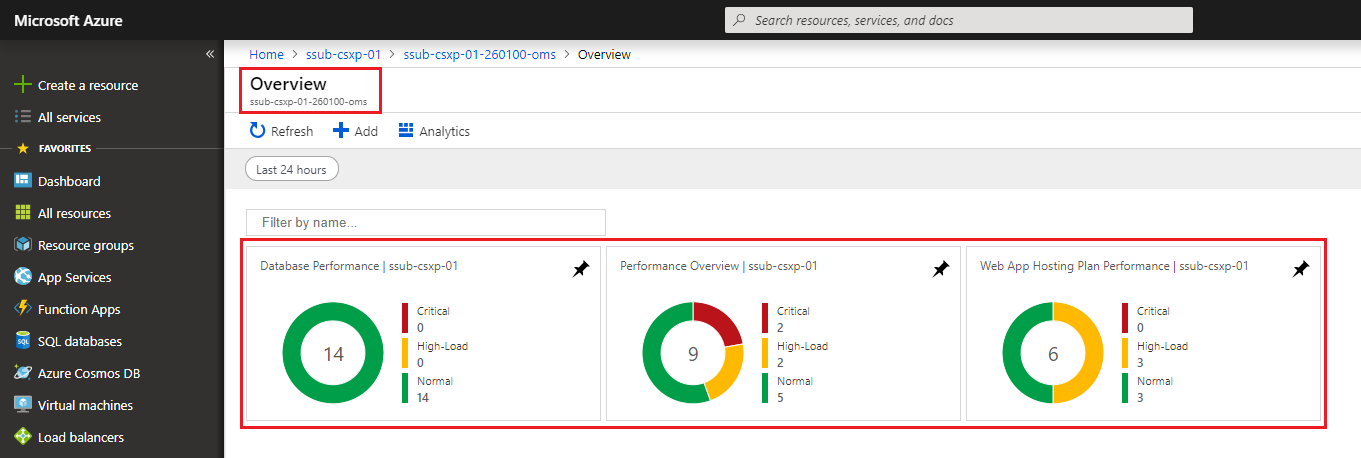Viewport: 1361px width, 458px height.
Task: Open the SQL databases icon
Action: (x=23, y=341)
